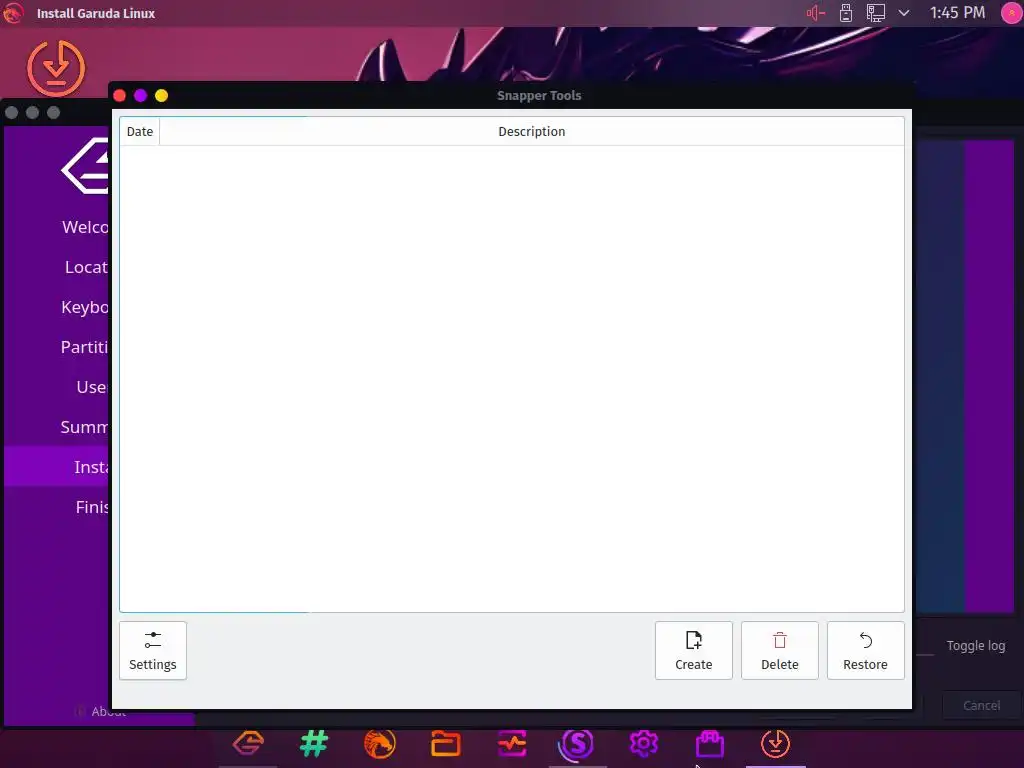Restore the selected snapshot
This screenshot has width=1024, height=768.
[x=865, y=650]
